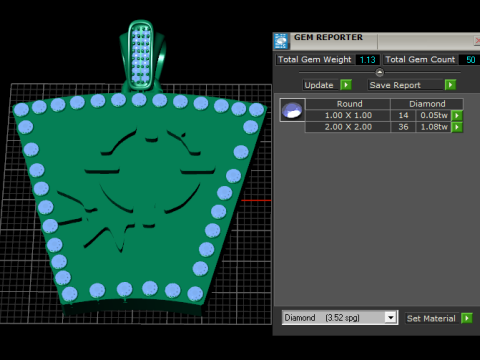Click the green arrow next to Set Material
480x360 pixels.
click(x=467, y=318)
